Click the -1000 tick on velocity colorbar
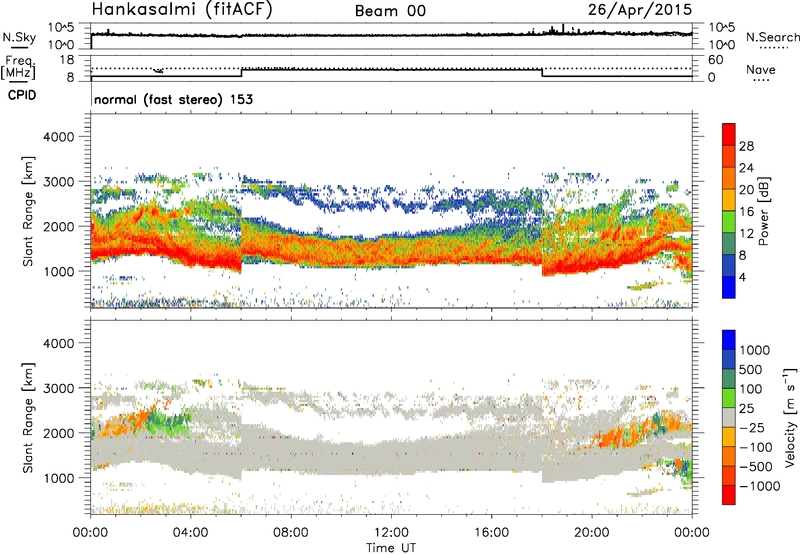800x554 pixels. 759,486
